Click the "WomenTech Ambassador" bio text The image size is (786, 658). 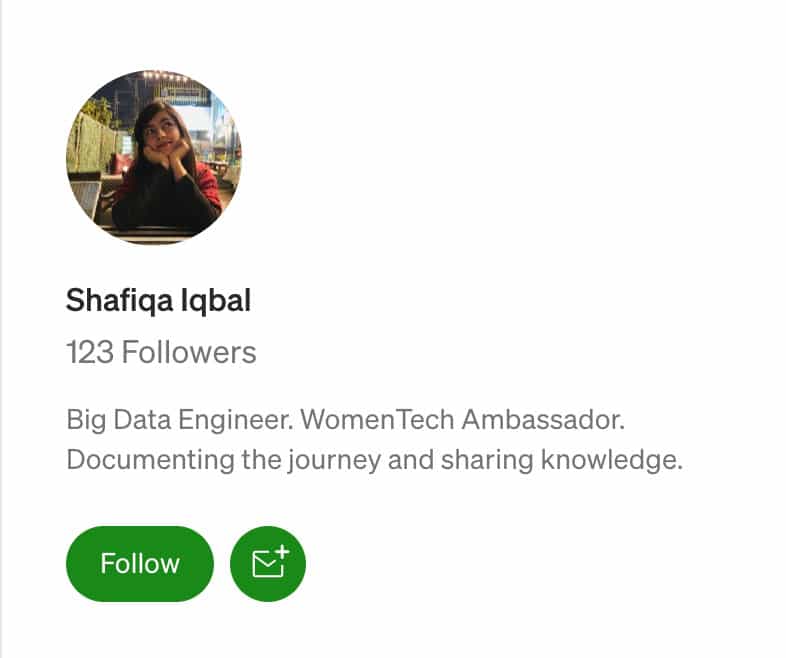point(462,419)
